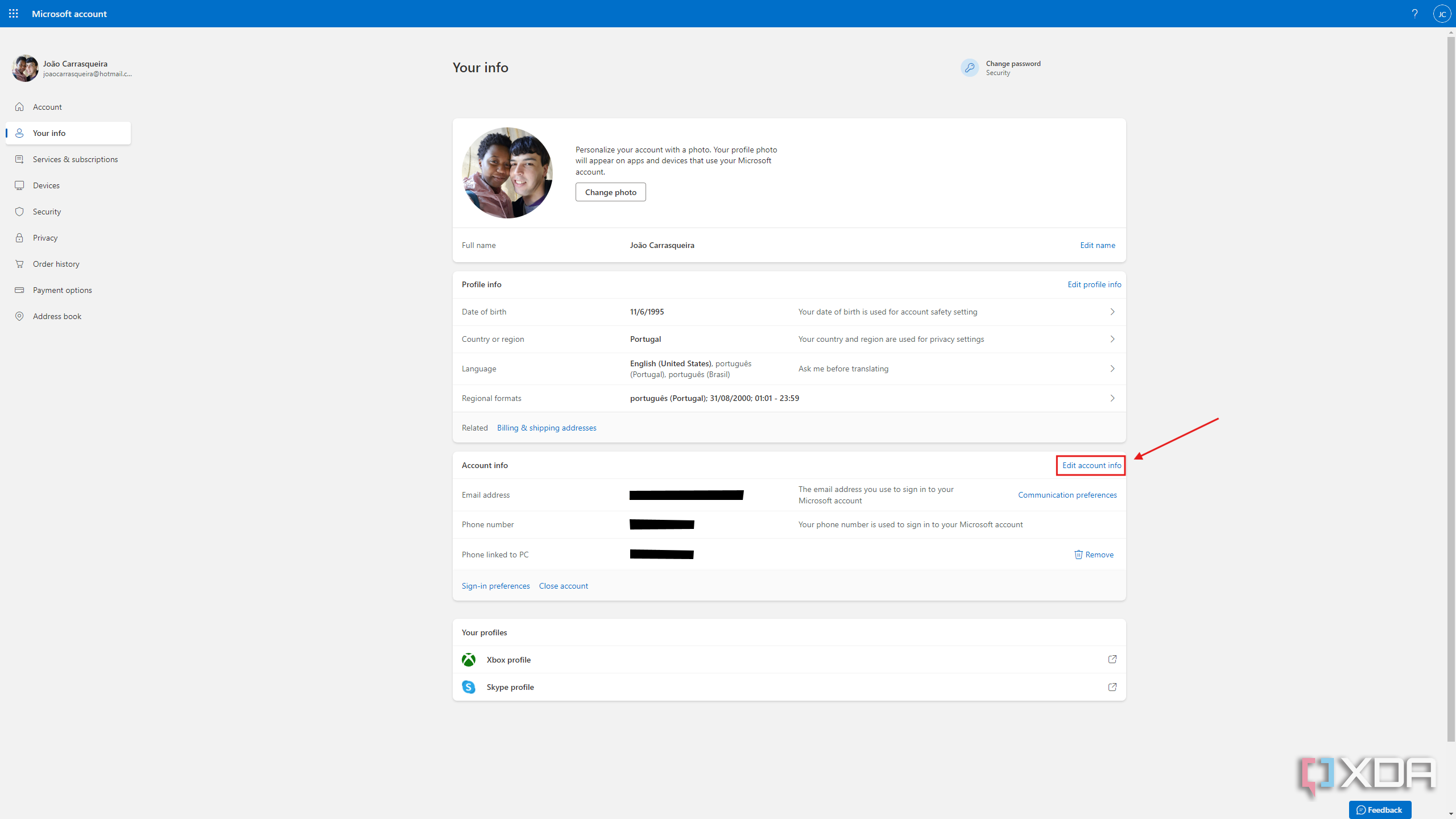Expand the Regional formats chevron
The height and width of the screenshot is (819, 1456).
tap(1112, 398)
